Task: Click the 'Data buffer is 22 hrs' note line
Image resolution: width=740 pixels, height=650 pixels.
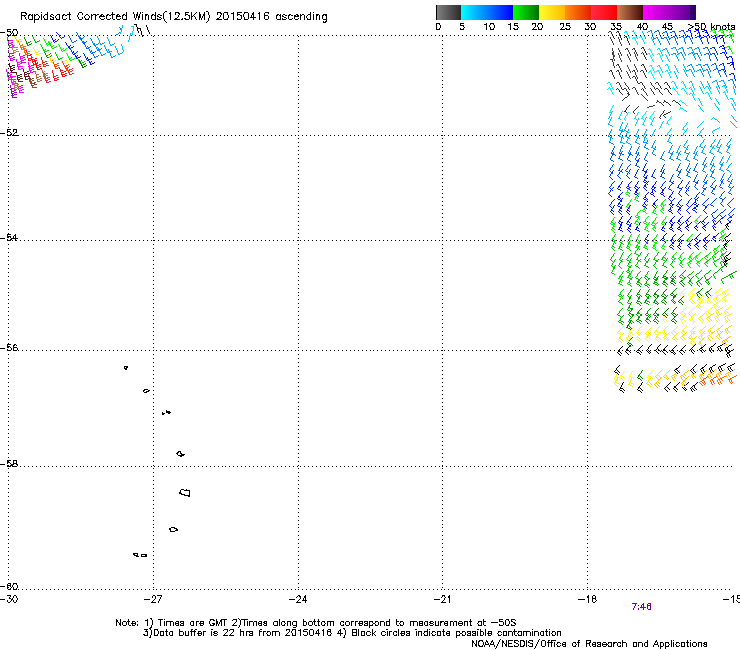Action: pyautogui.click(x=352, y=633)
